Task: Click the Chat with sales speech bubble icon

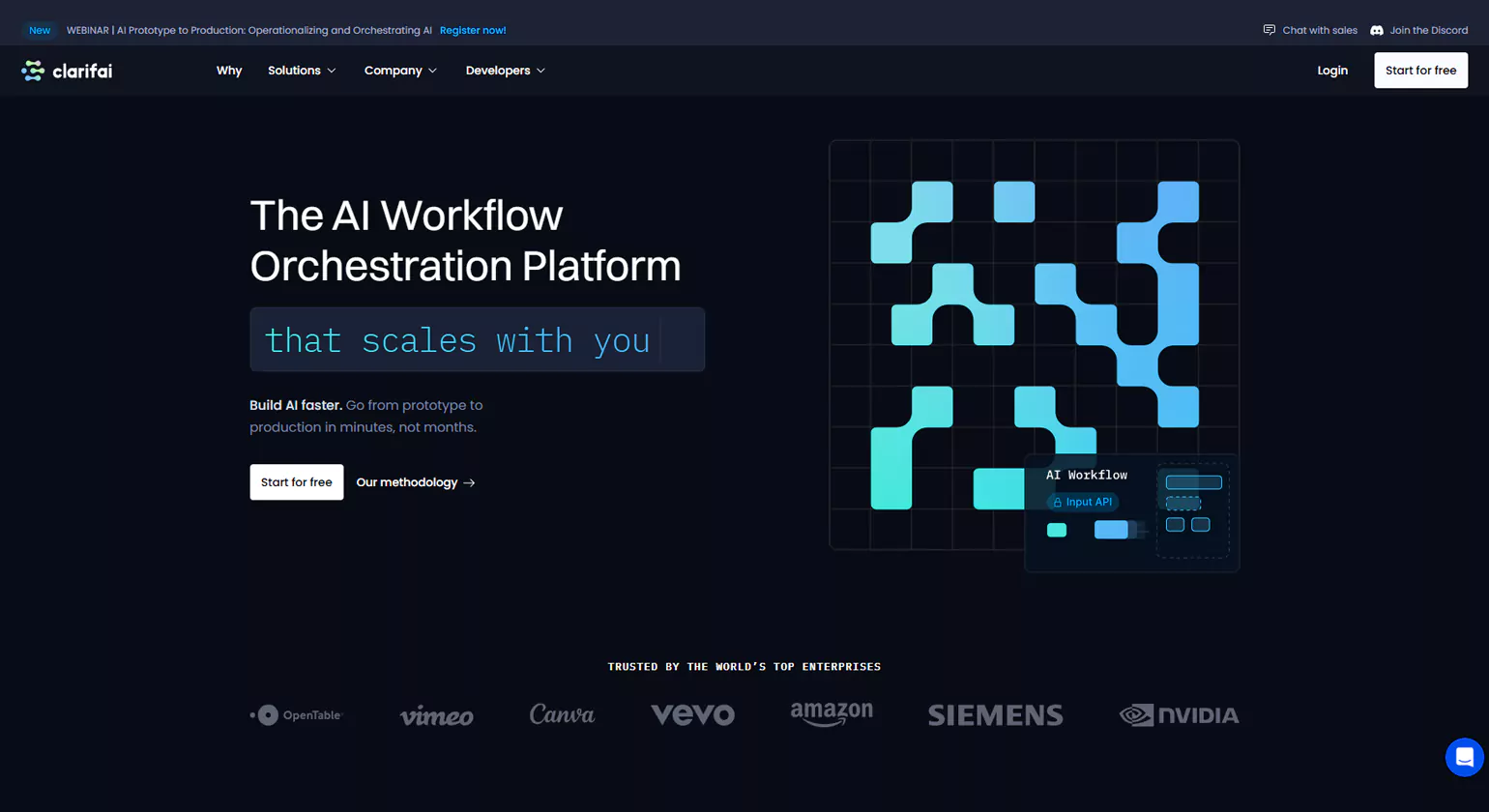Action: [1267, 30]
